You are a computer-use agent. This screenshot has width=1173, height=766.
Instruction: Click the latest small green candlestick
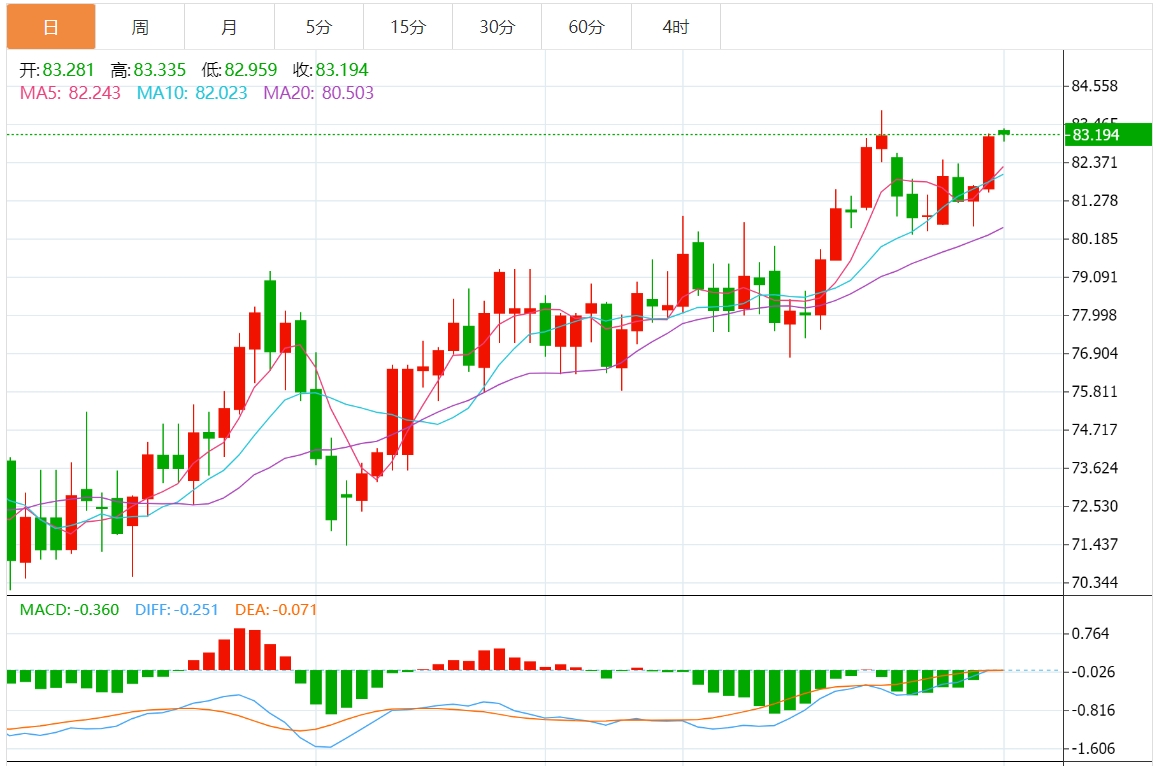click(1004, 133)
